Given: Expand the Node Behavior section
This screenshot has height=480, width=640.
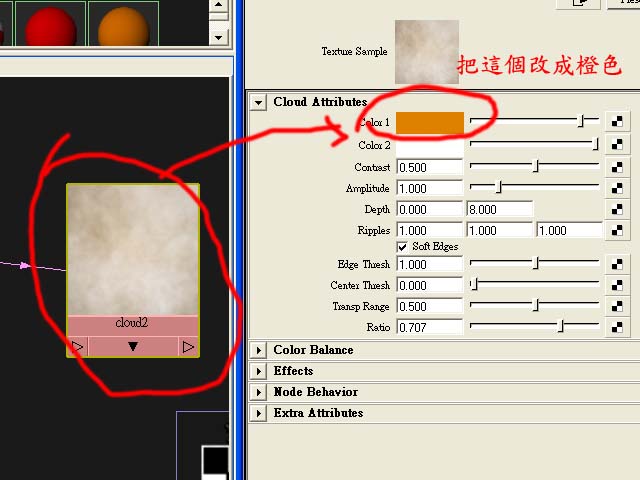Looking at the screenshot, I should tap(258, 392).
